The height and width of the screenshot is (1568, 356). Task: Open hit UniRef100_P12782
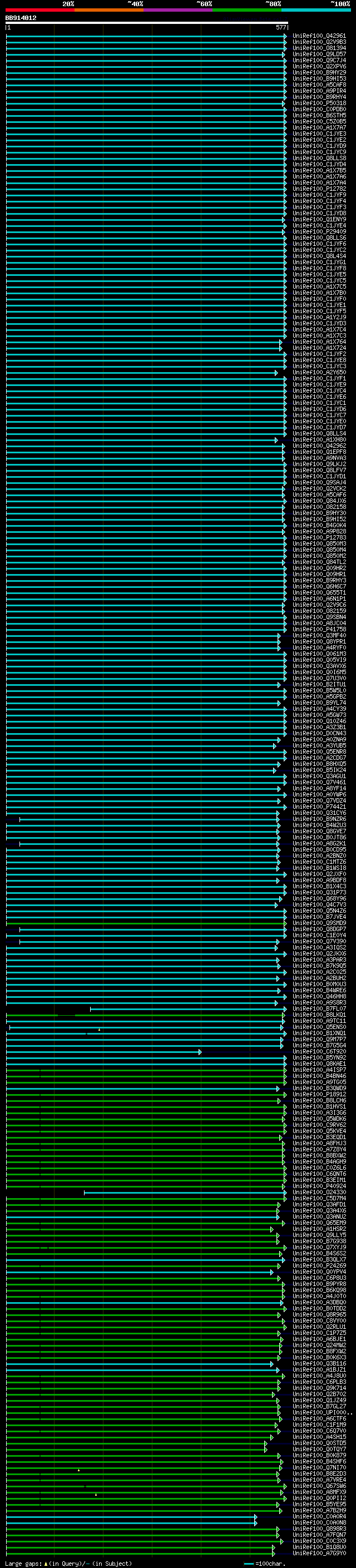319,189
